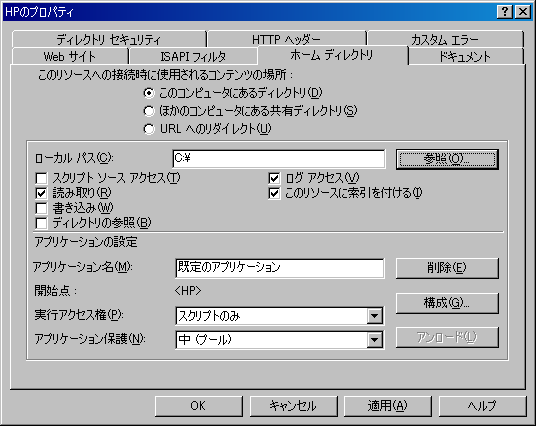Open the カスタム エラー tab

[x=445, y=39]
